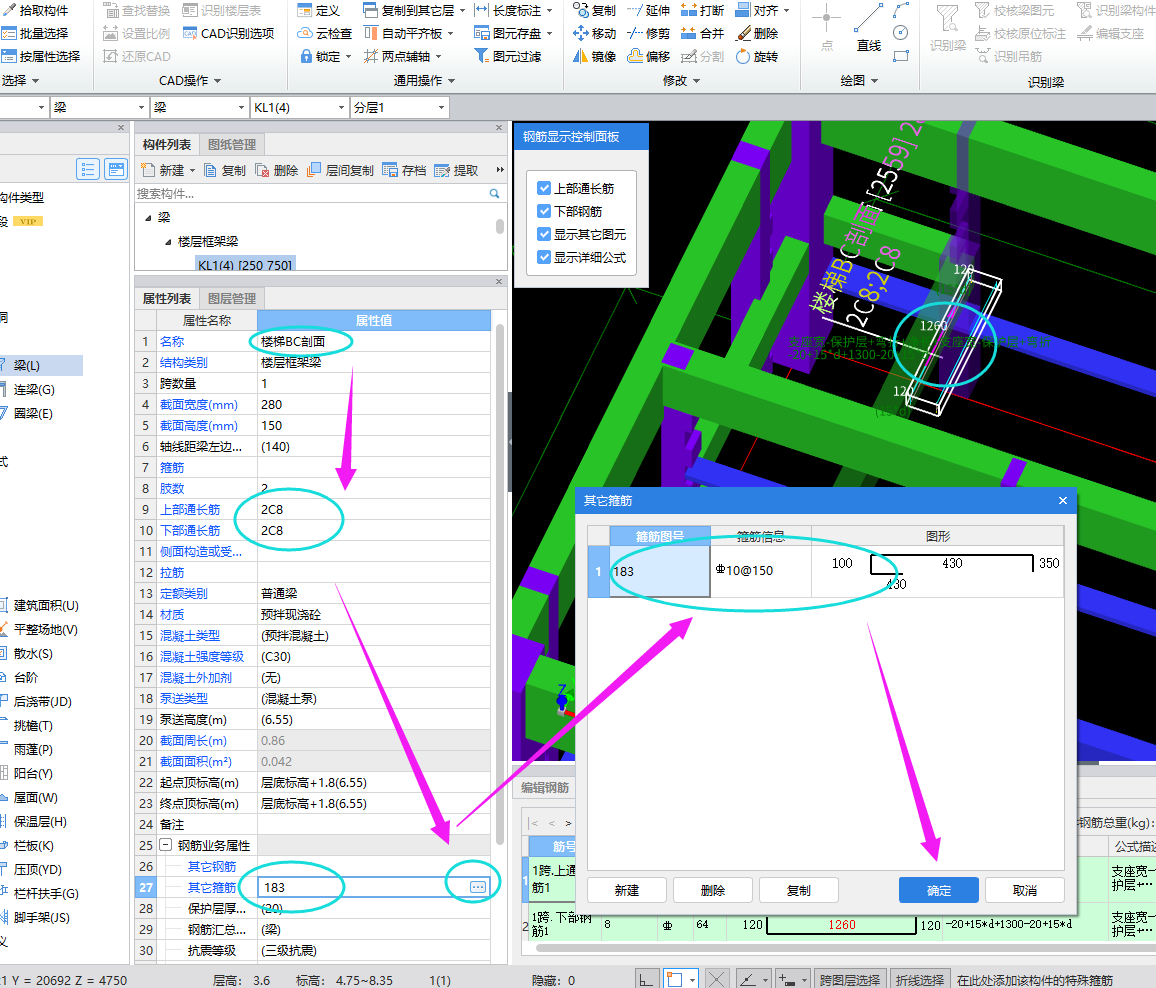Switch to list view icon in left panel
Viewport: 1156px width, 988px height.
(x=88, y=170)
